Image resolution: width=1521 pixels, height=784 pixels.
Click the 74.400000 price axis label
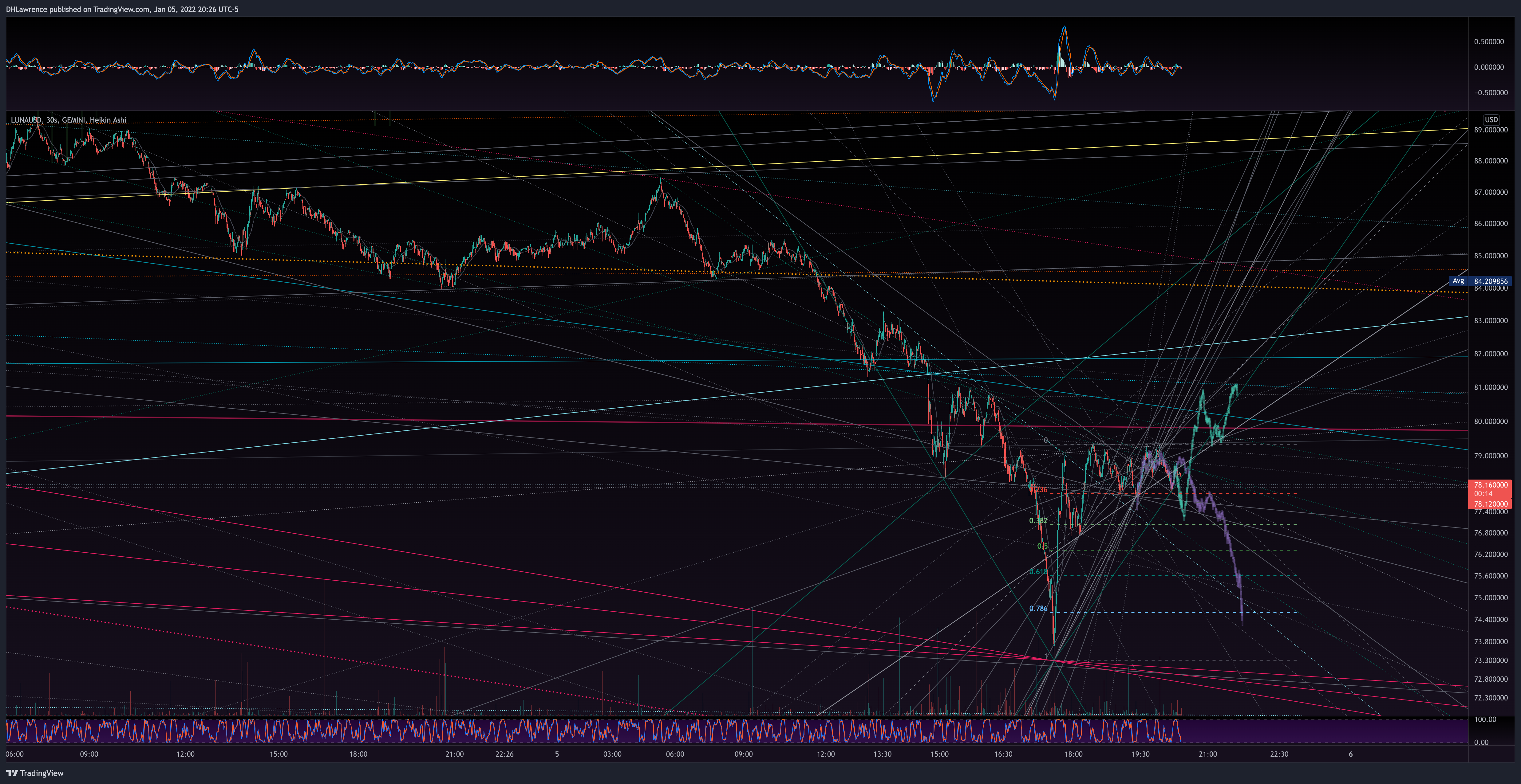[1490, 619]
